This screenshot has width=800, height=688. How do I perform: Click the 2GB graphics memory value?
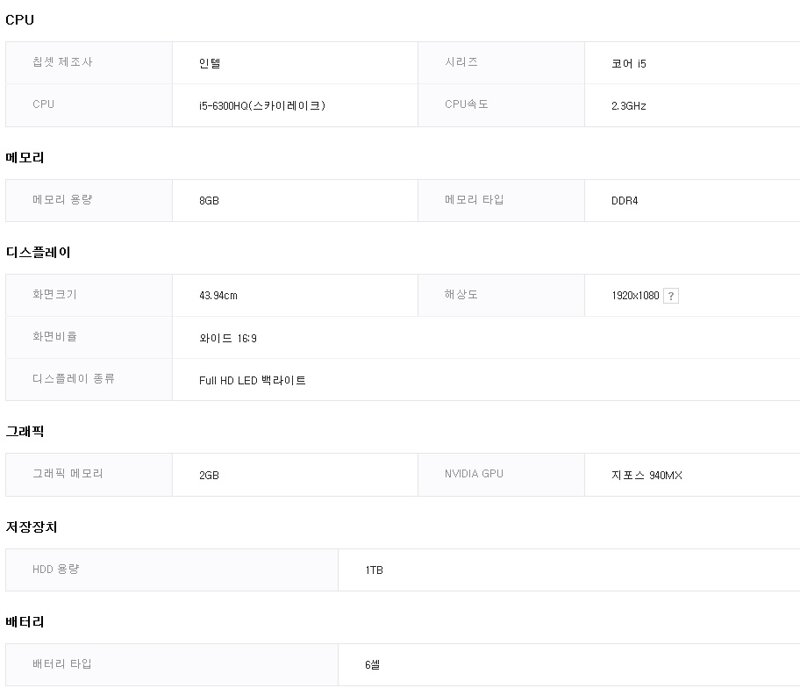[x=209, y=475]
